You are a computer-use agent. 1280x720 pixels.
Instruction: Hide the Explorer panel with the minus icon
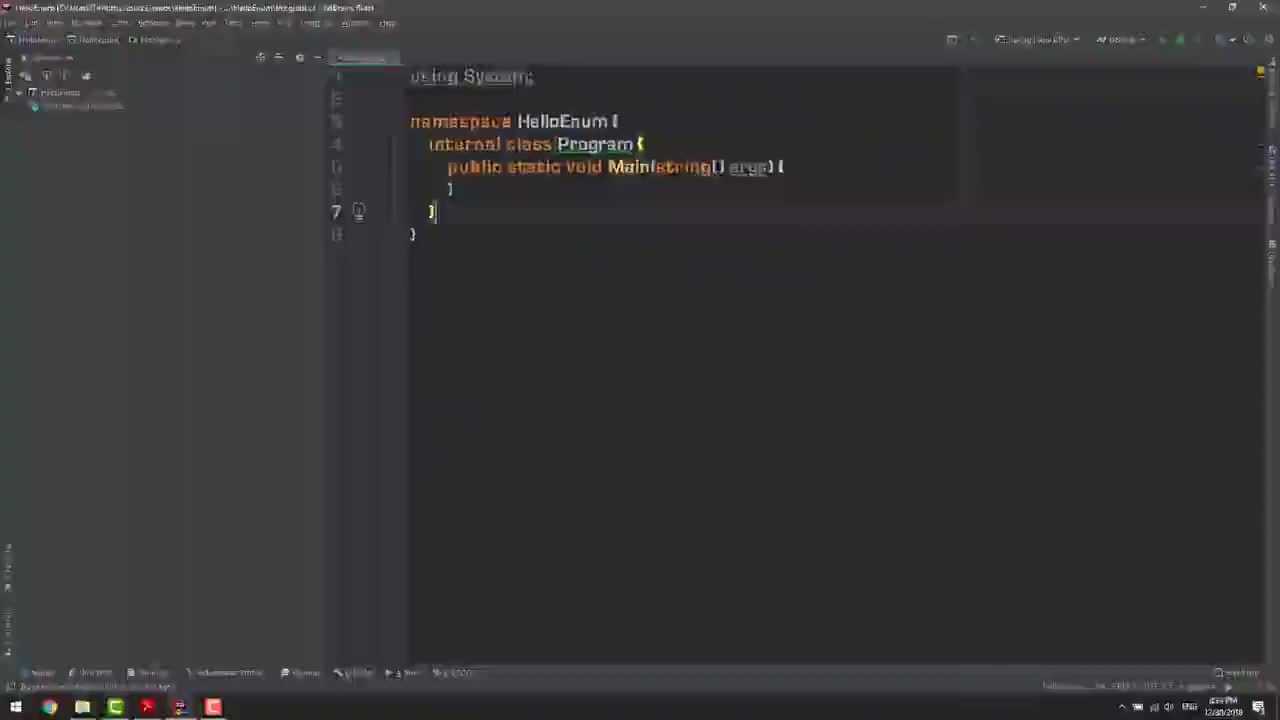[317, 57]
